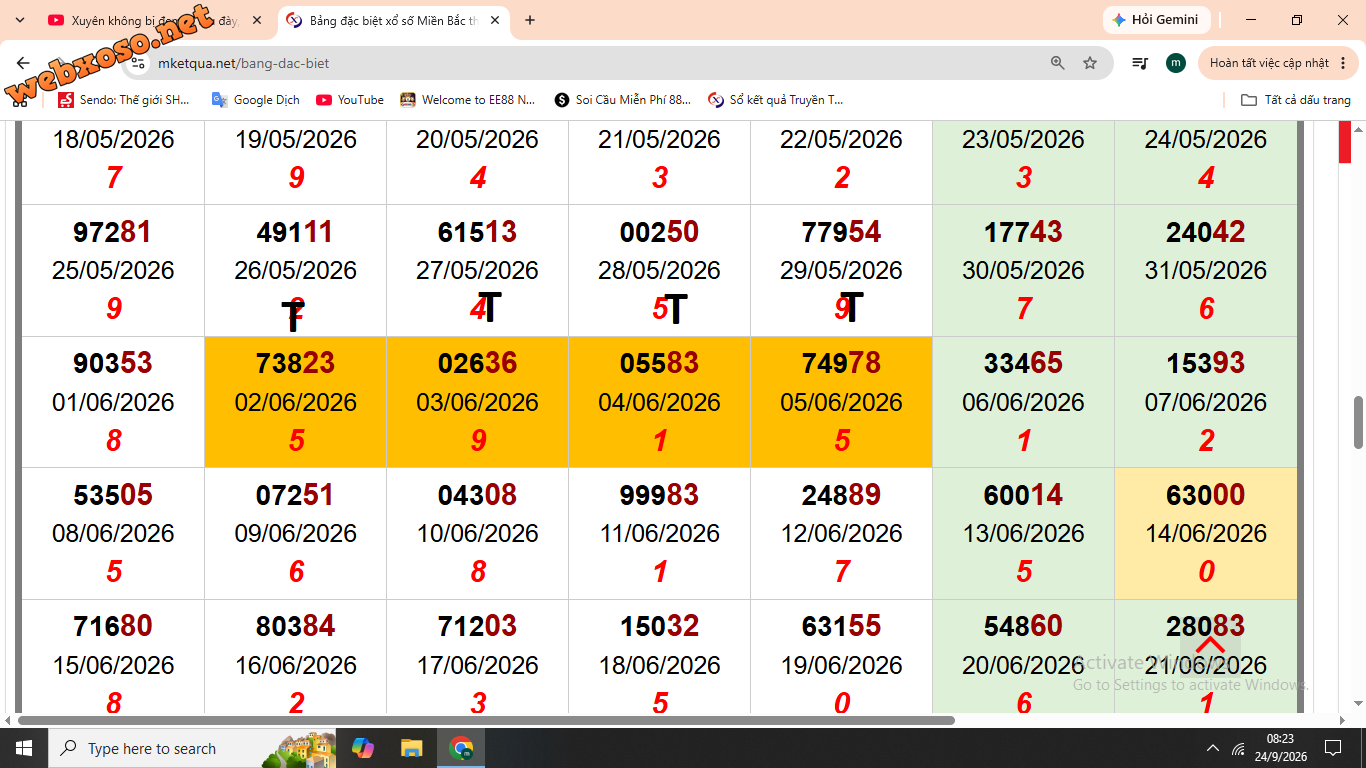Select cell 02636 dated 03/06/2026
This screenshot has height=768, width=1366.
point(477,402)
